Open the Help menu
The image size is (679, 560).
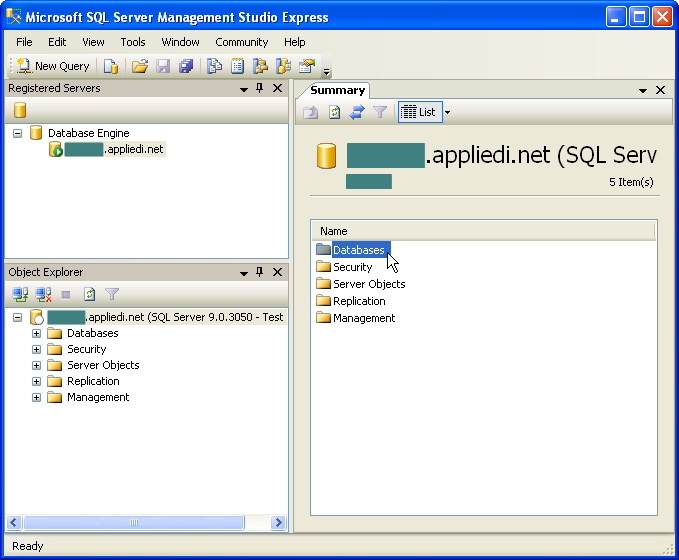(294, 42)
